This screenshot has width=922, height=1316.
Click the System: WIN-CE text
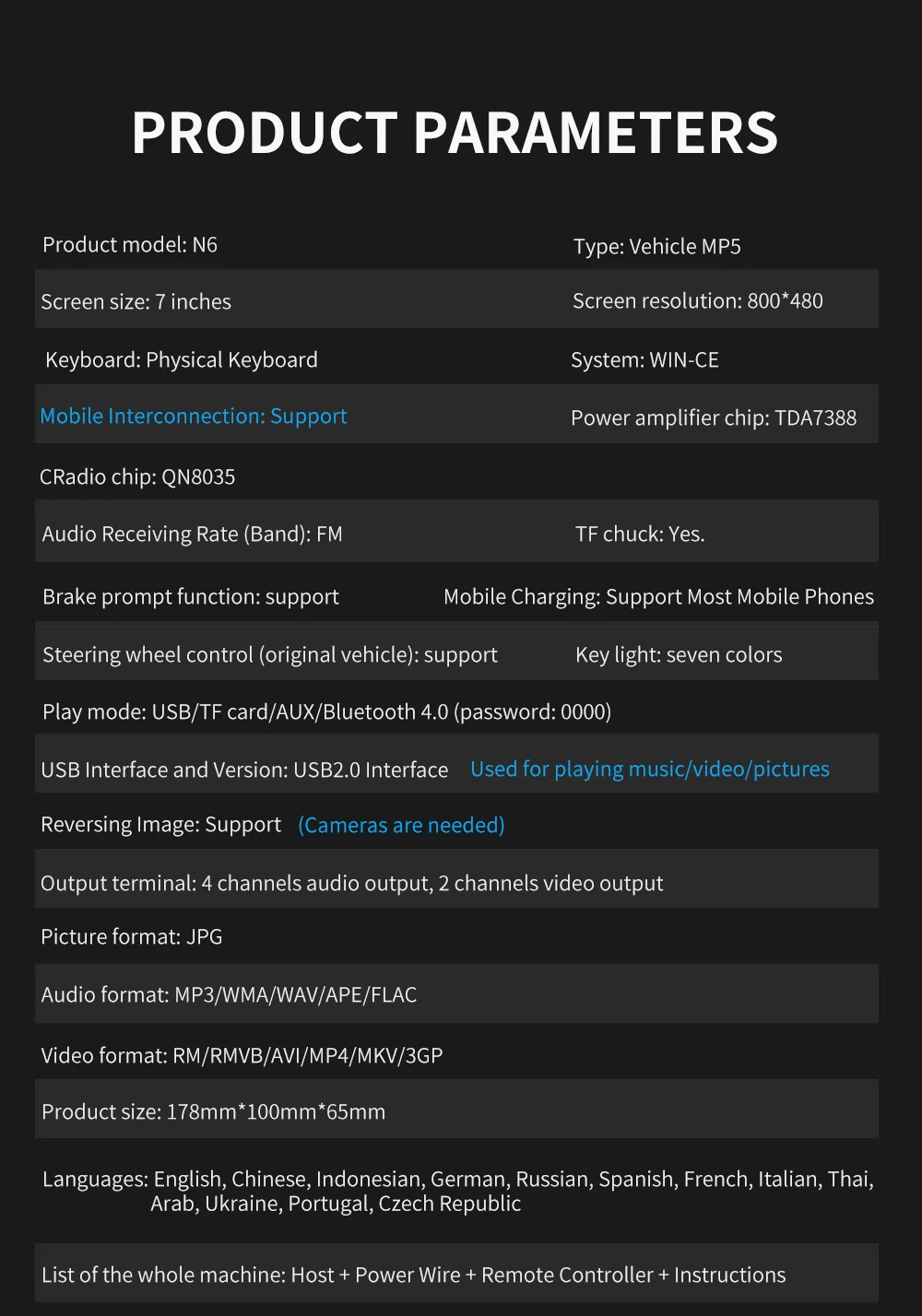(644, 360)
